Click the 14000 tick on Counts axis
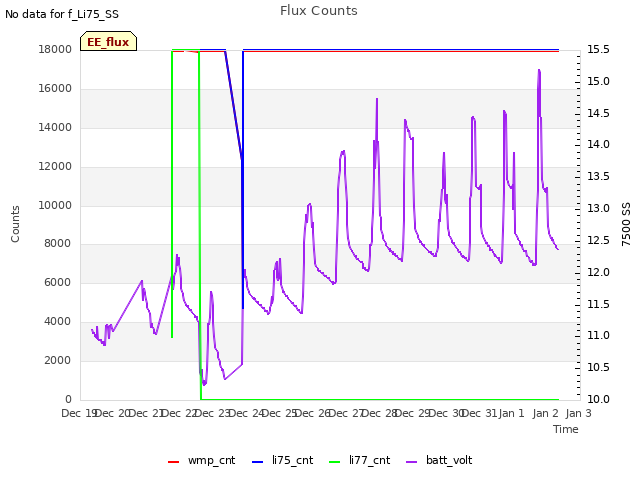The height and width of the screenshot is (480, 640). point(55,127)
